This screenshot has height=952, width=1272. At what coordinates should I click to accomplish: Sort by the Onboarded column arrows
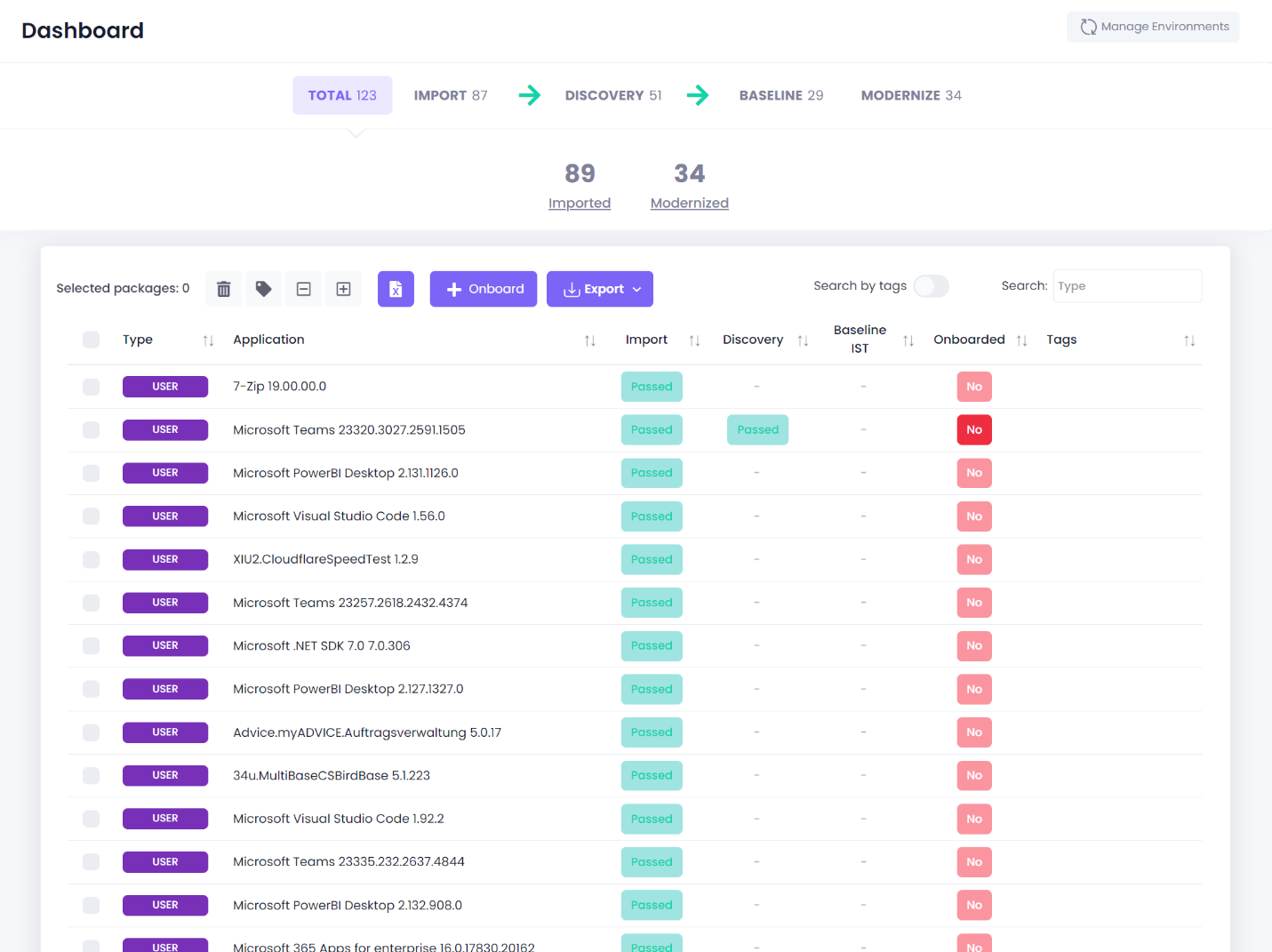[1022, 340]
